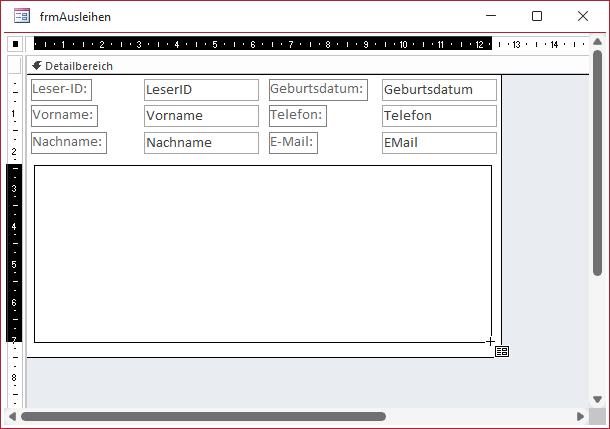The image size is (610, 429).
Task: Click the vertical scrollbar up arrow
Action: coord(596,45)
